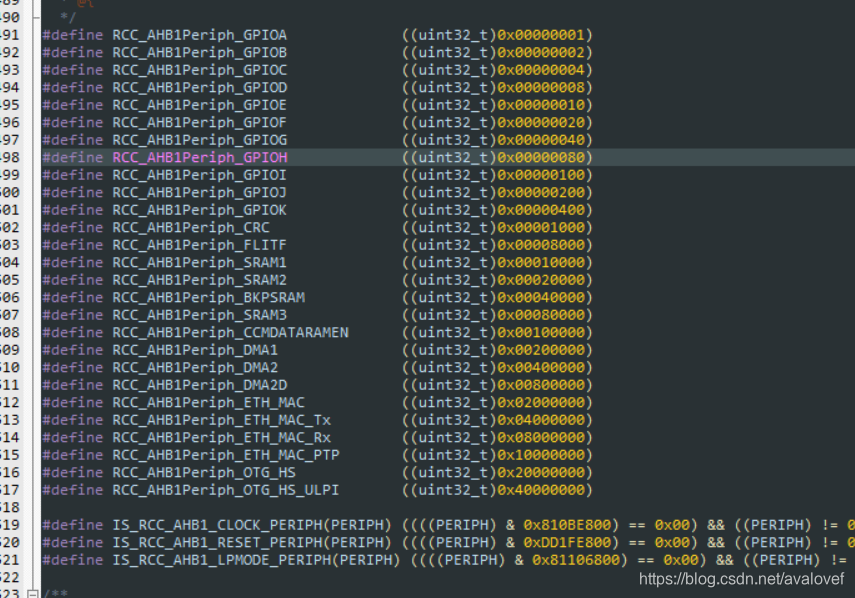Place cursor on RCC_AHB1Periph_GPIOC
855x598 pixels.
[200, 70]
